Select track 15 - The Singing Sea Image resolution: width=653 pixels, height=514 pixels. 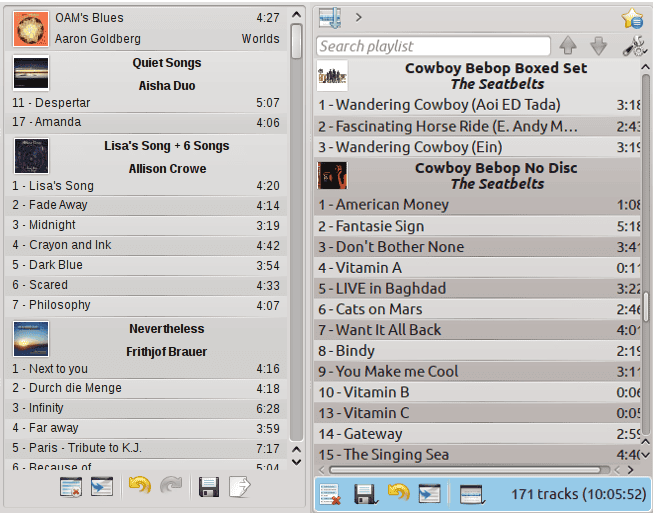point(477,455)
